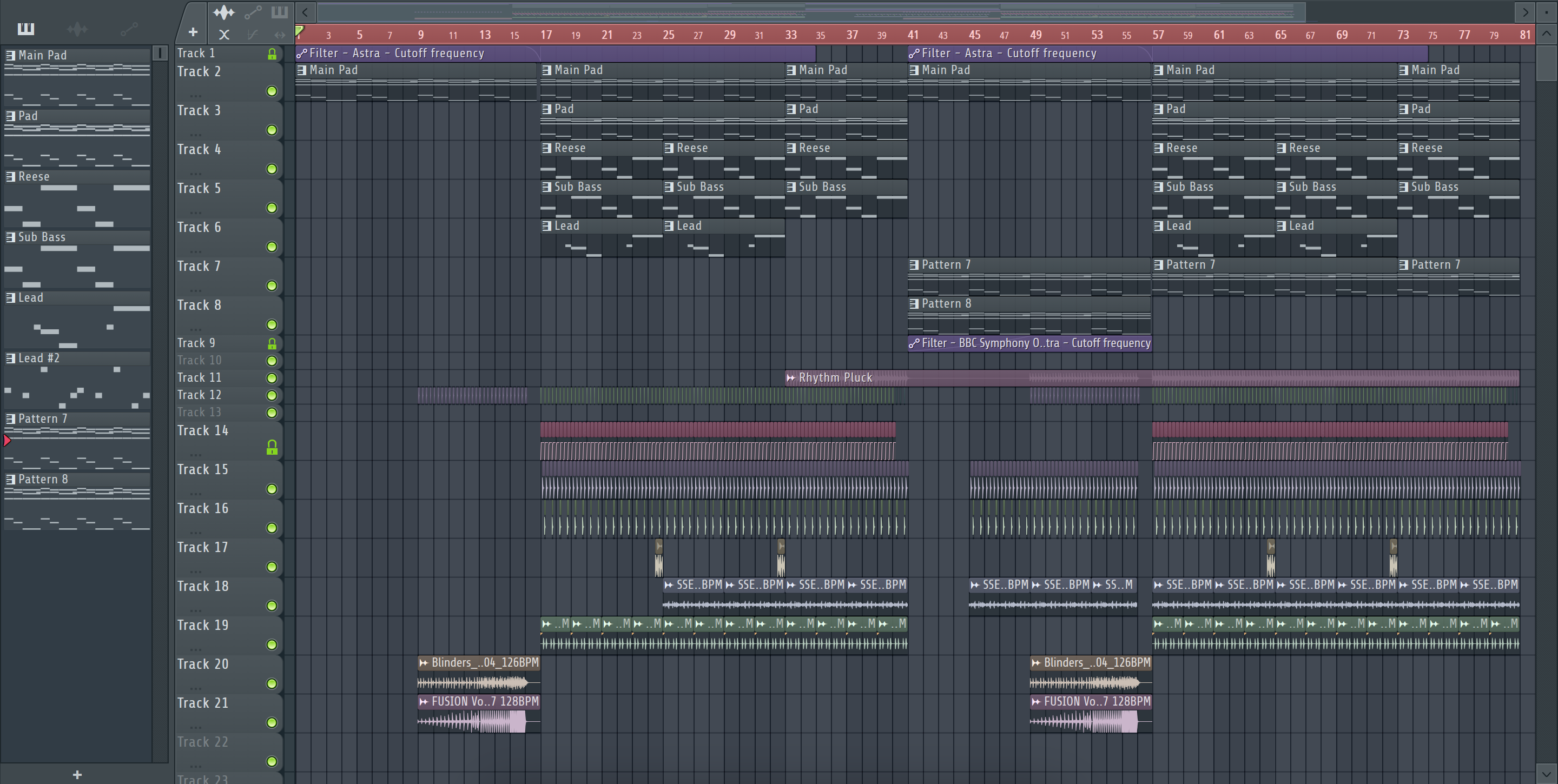Click the pattern icon beside Pattern 8 in picker
The width and height of the screenshot is (1558, 784).
tap(10, 479)
